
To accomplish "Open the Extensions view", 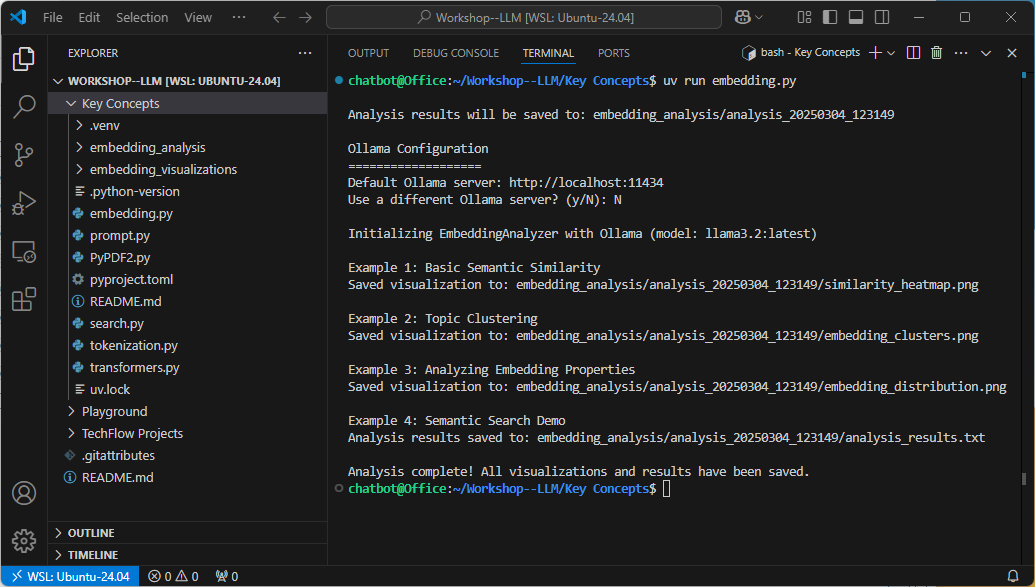I will pos(24,299).
